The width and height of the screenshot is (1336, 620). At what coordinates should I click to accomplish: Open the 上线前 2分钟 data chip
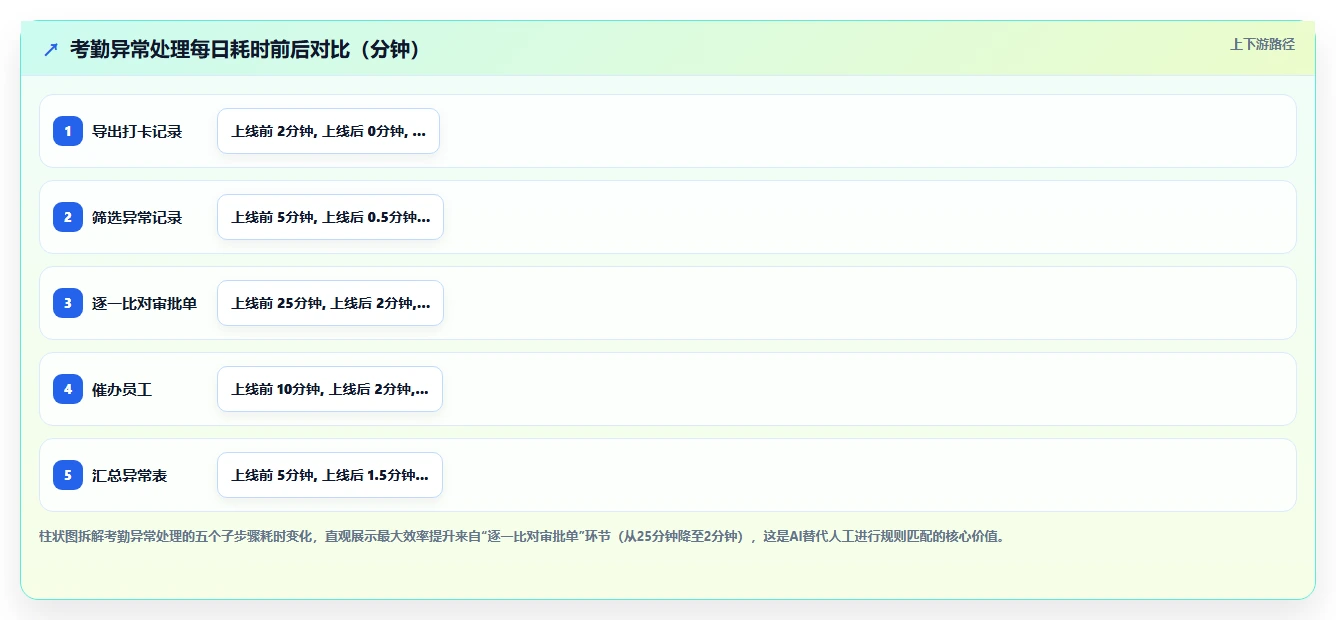(x=328, y=131)
